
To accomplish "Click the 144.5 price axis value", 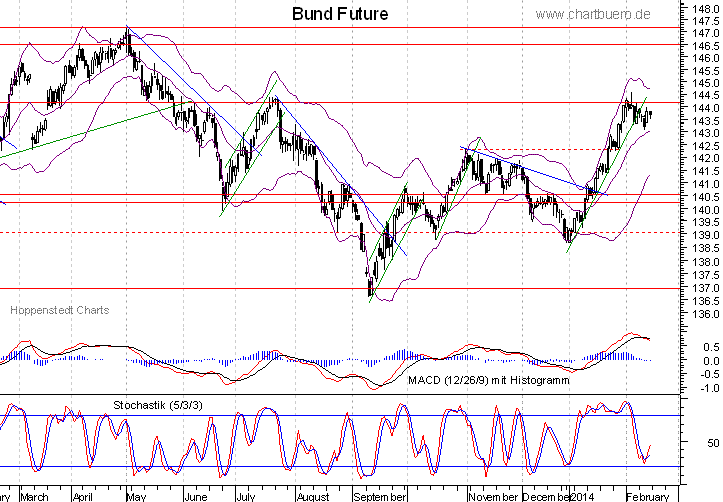I will pos(706,96).
